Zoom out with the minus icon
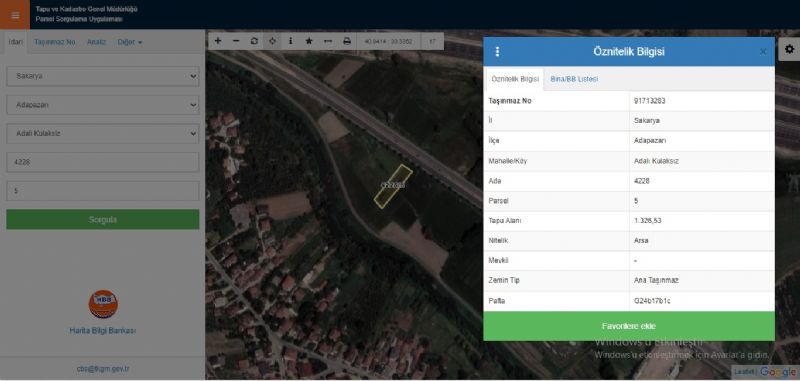The image size is (800, 381). coord(236,41)
